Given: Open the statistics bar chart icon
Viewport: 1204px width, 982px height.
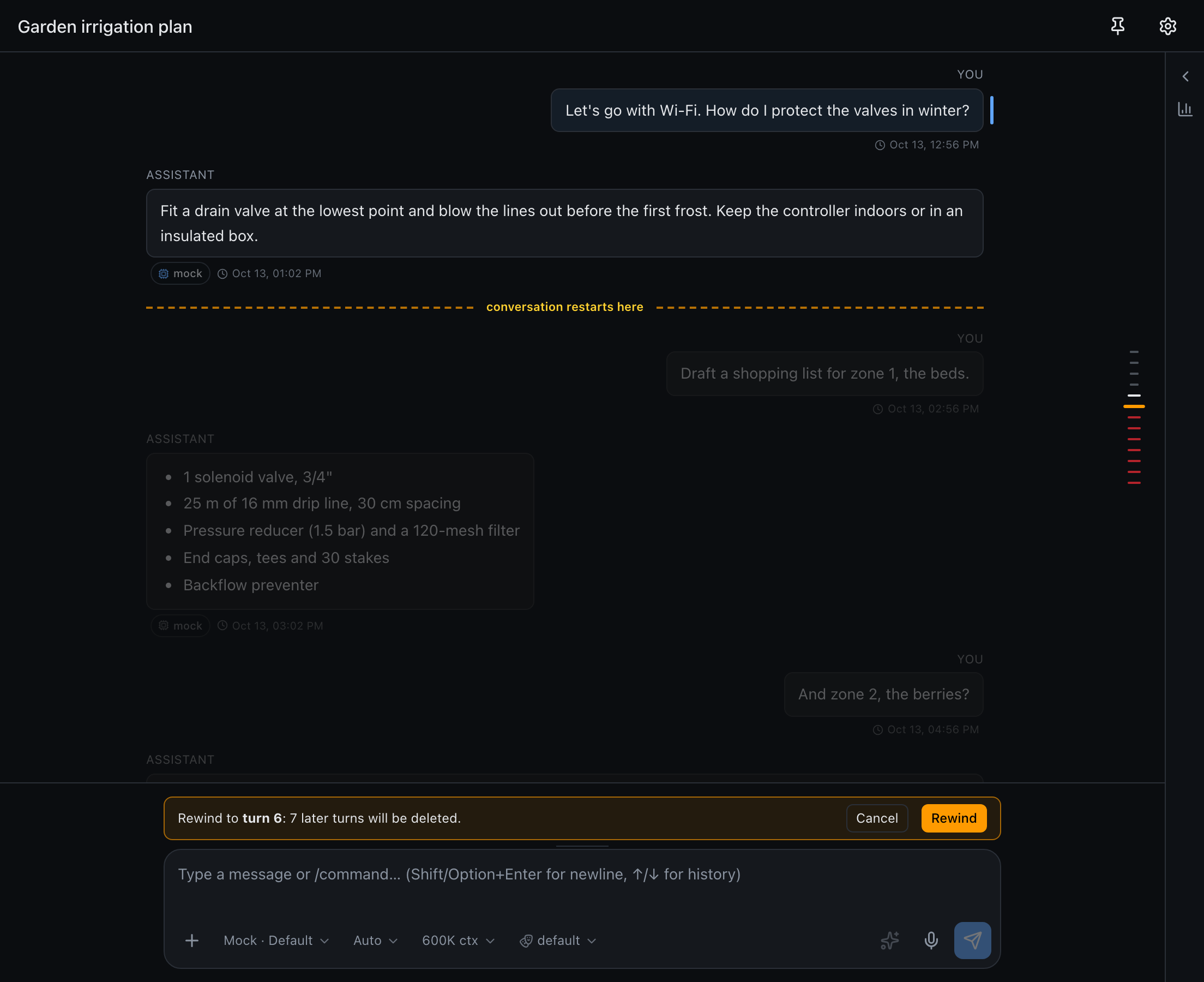Looking at the screenshot, I should point(1185,109).
